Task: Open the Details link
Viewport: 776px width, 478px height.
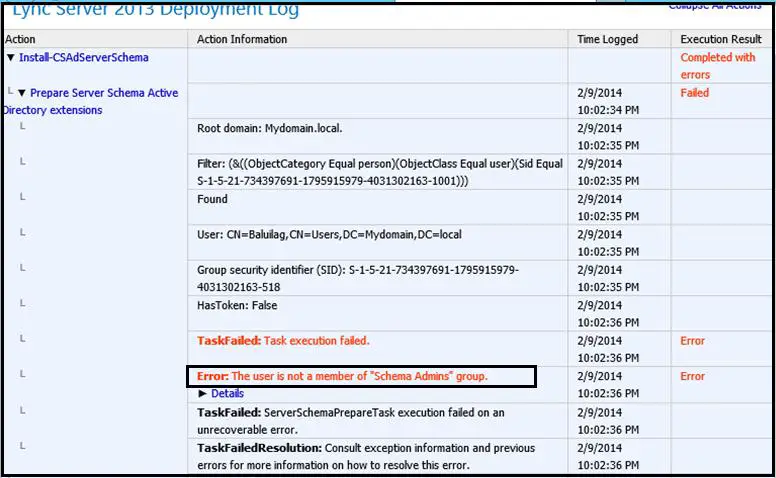Action: [x=227, y=393]
